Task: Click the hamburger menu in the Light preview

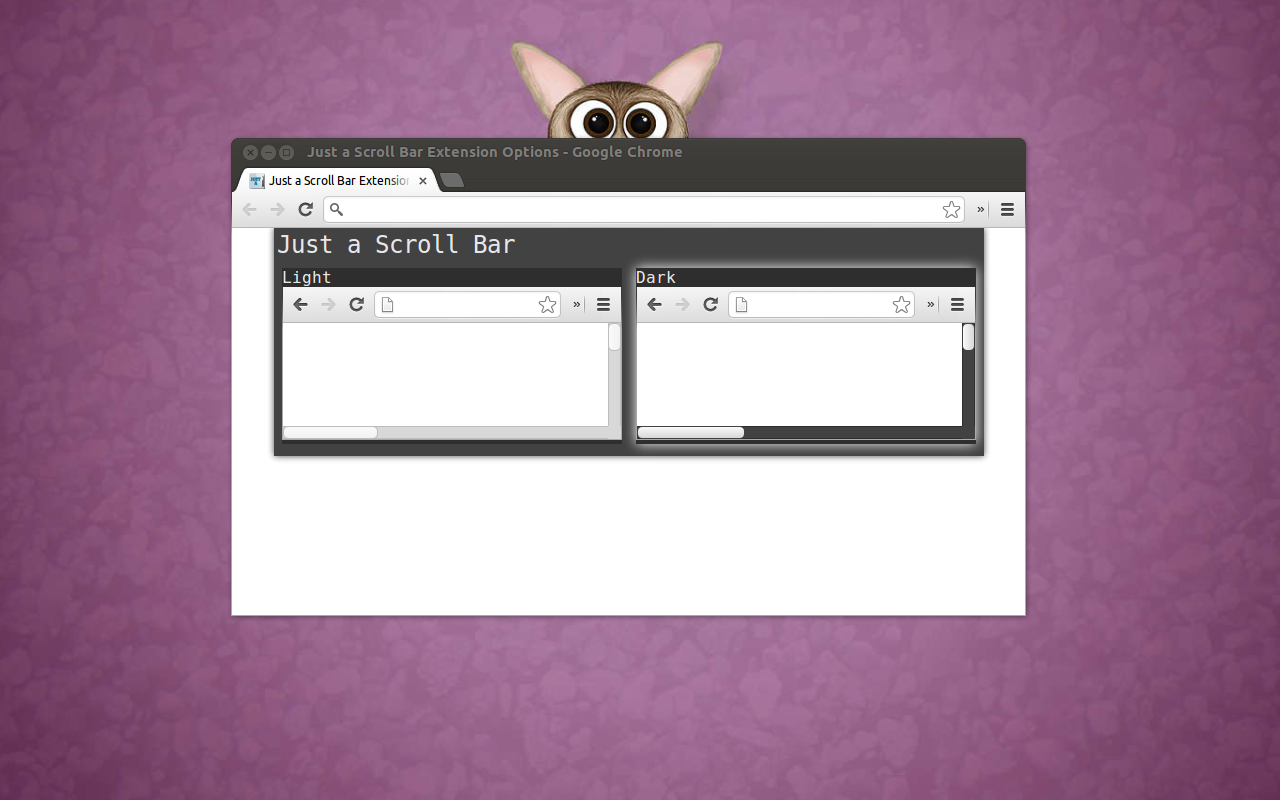Action: click(x=603, y=305)
